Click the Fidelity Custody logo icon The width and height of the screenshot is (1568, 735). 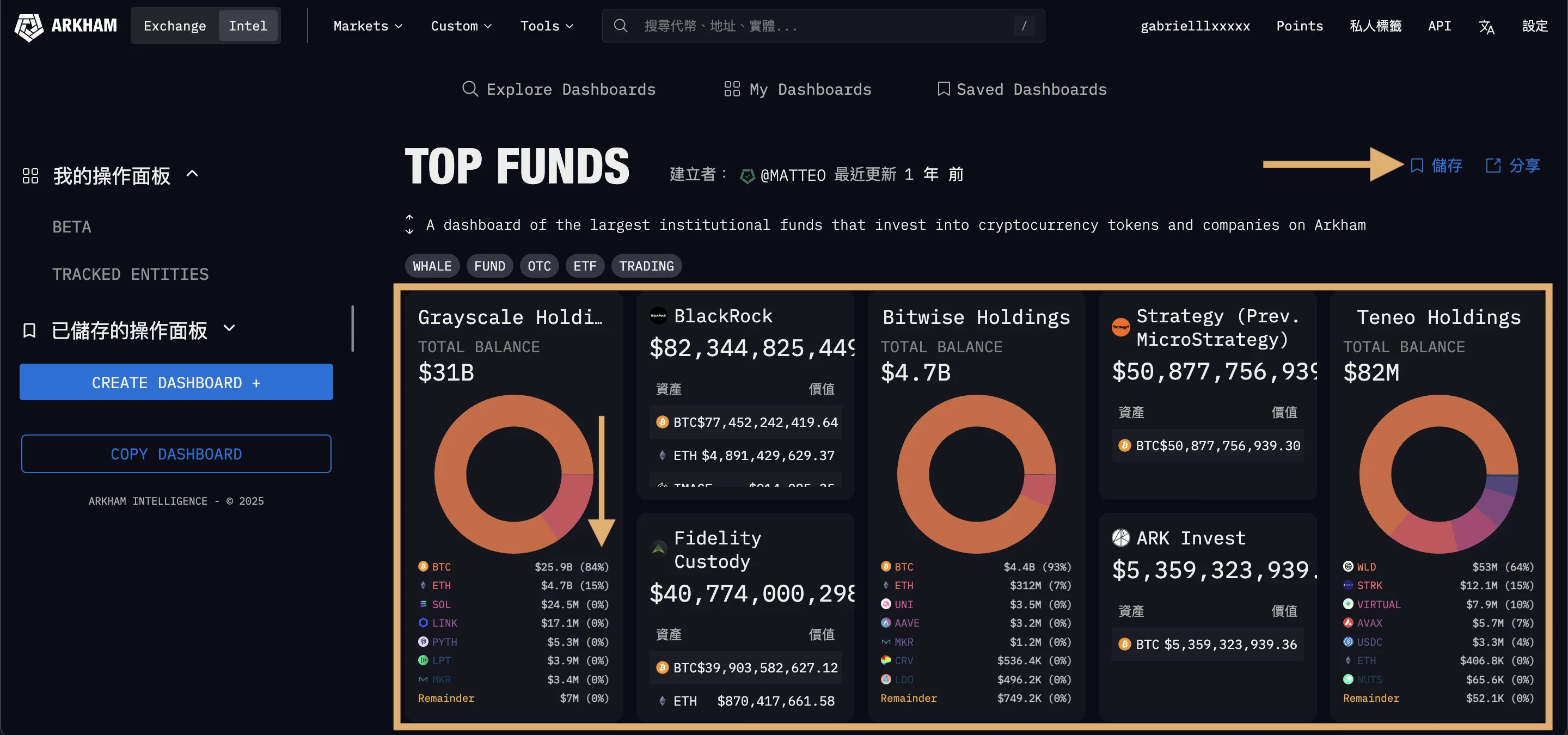[659, 549]
